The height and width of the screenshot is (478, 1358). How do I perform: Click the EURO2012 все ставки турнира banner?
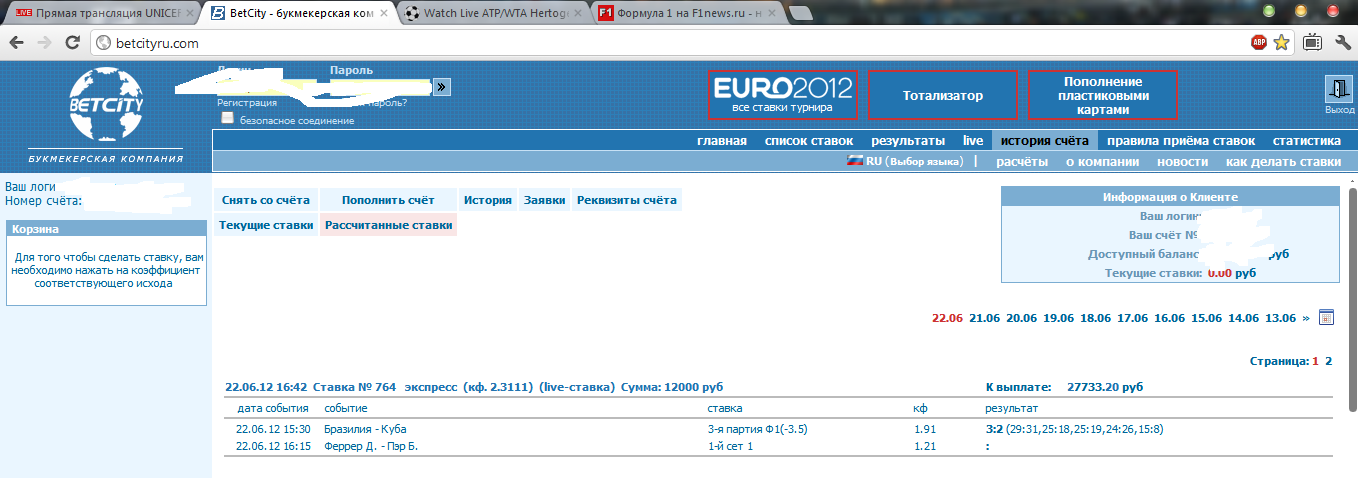tap(783, 94)
